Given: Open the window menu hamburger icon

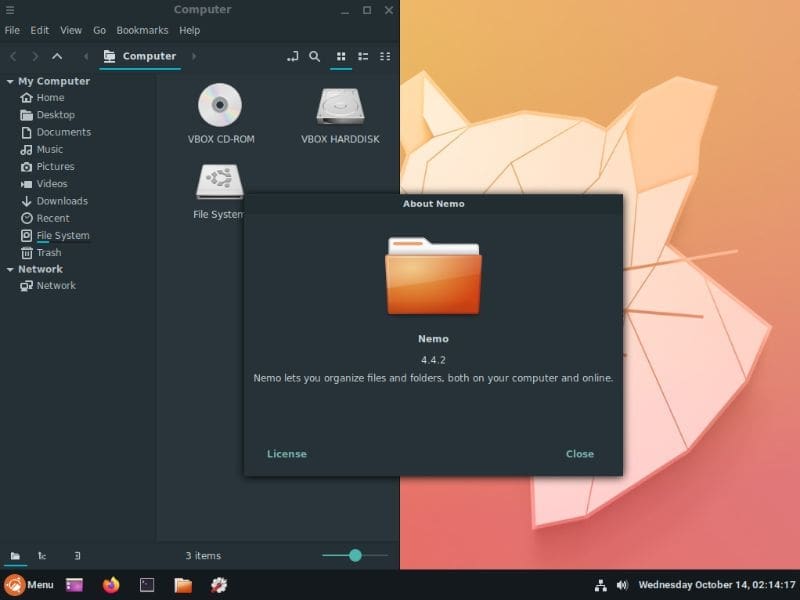Looking at the screenshot, I should (10, 10).
